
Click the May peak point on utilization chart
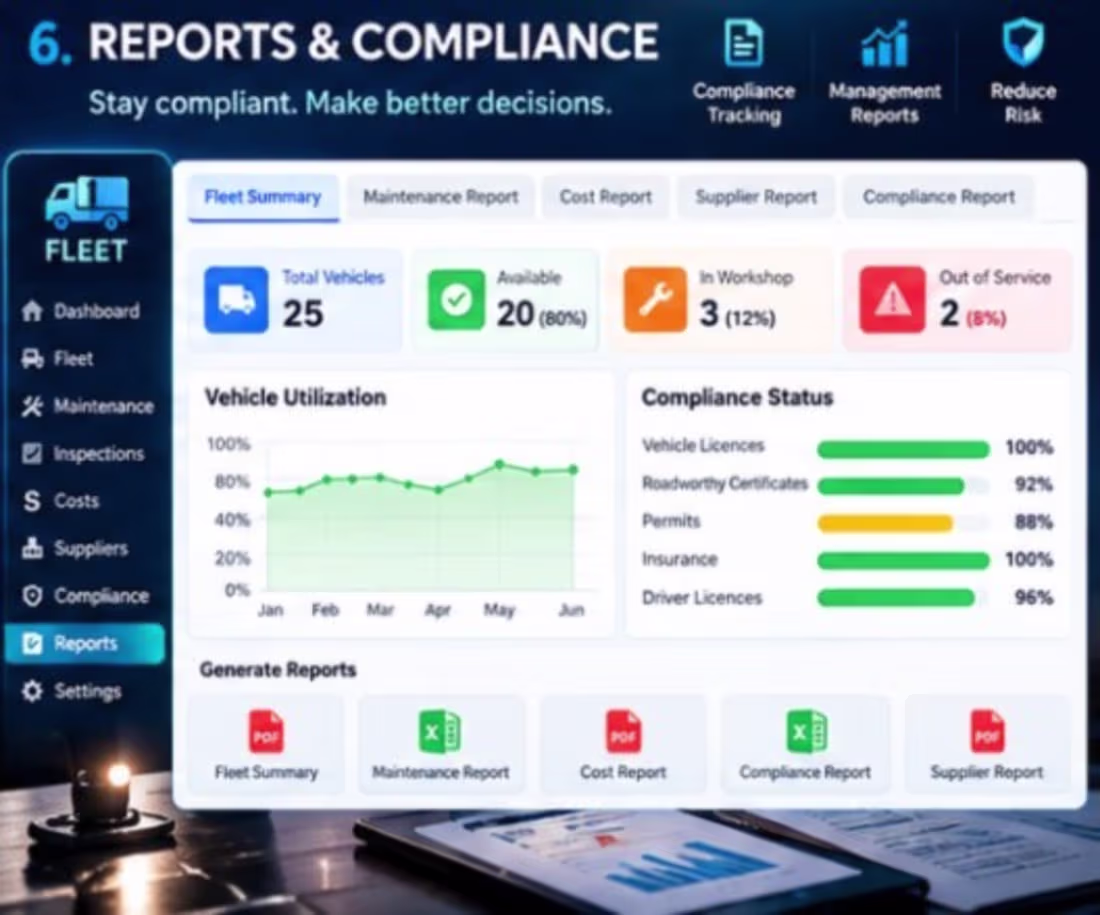coord(499,465)
